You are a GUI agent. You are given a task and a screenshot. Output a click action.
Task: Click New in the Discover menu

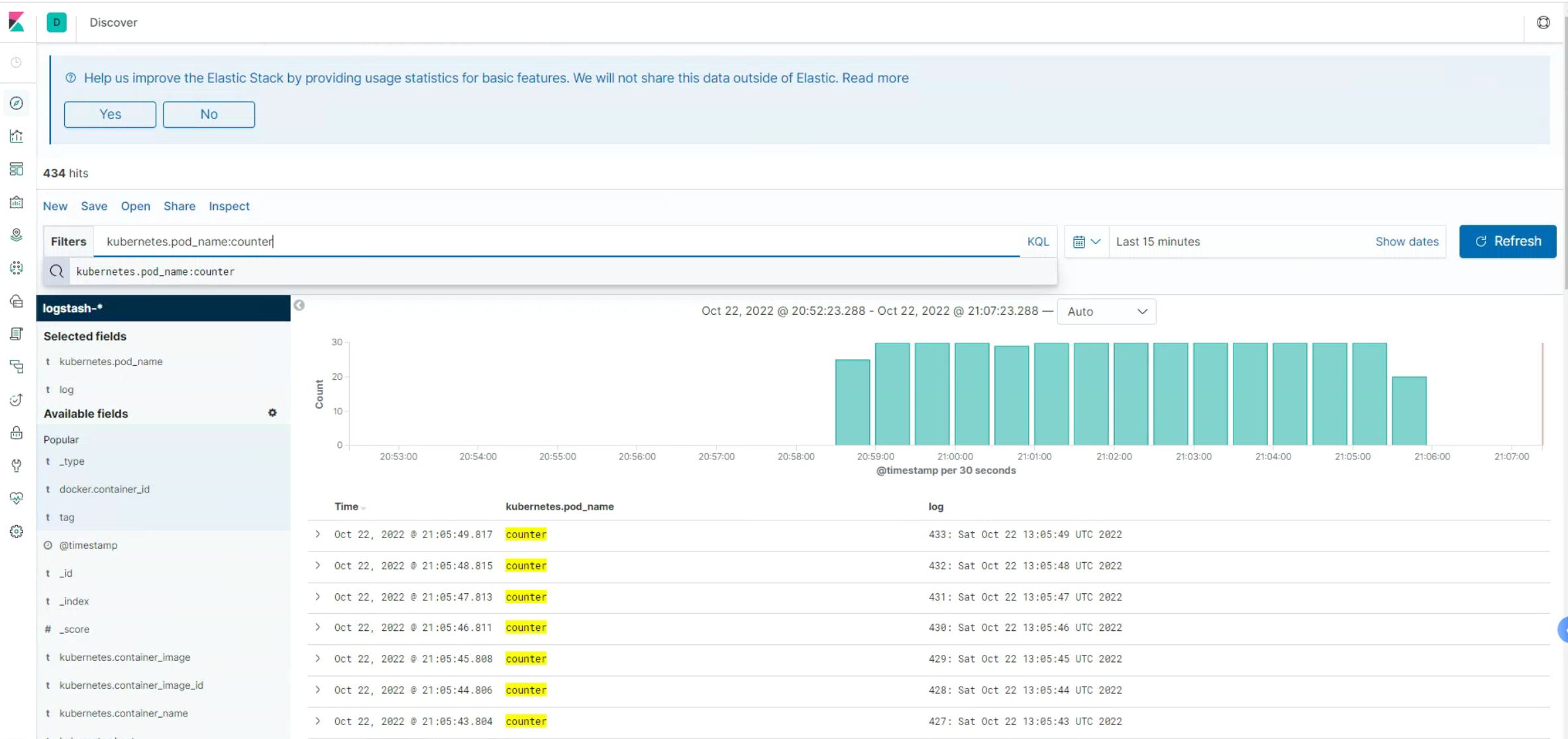[x=55, y=206]
